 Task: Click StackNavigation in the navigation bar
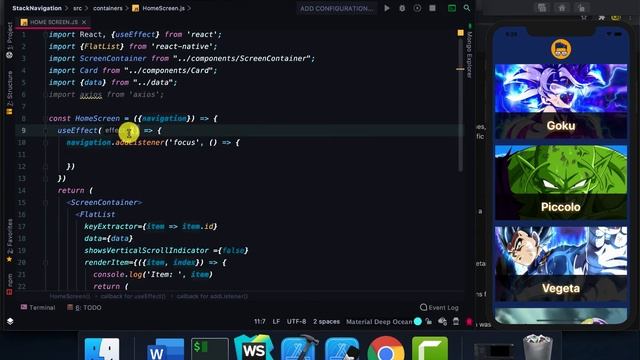pos(37,8)
